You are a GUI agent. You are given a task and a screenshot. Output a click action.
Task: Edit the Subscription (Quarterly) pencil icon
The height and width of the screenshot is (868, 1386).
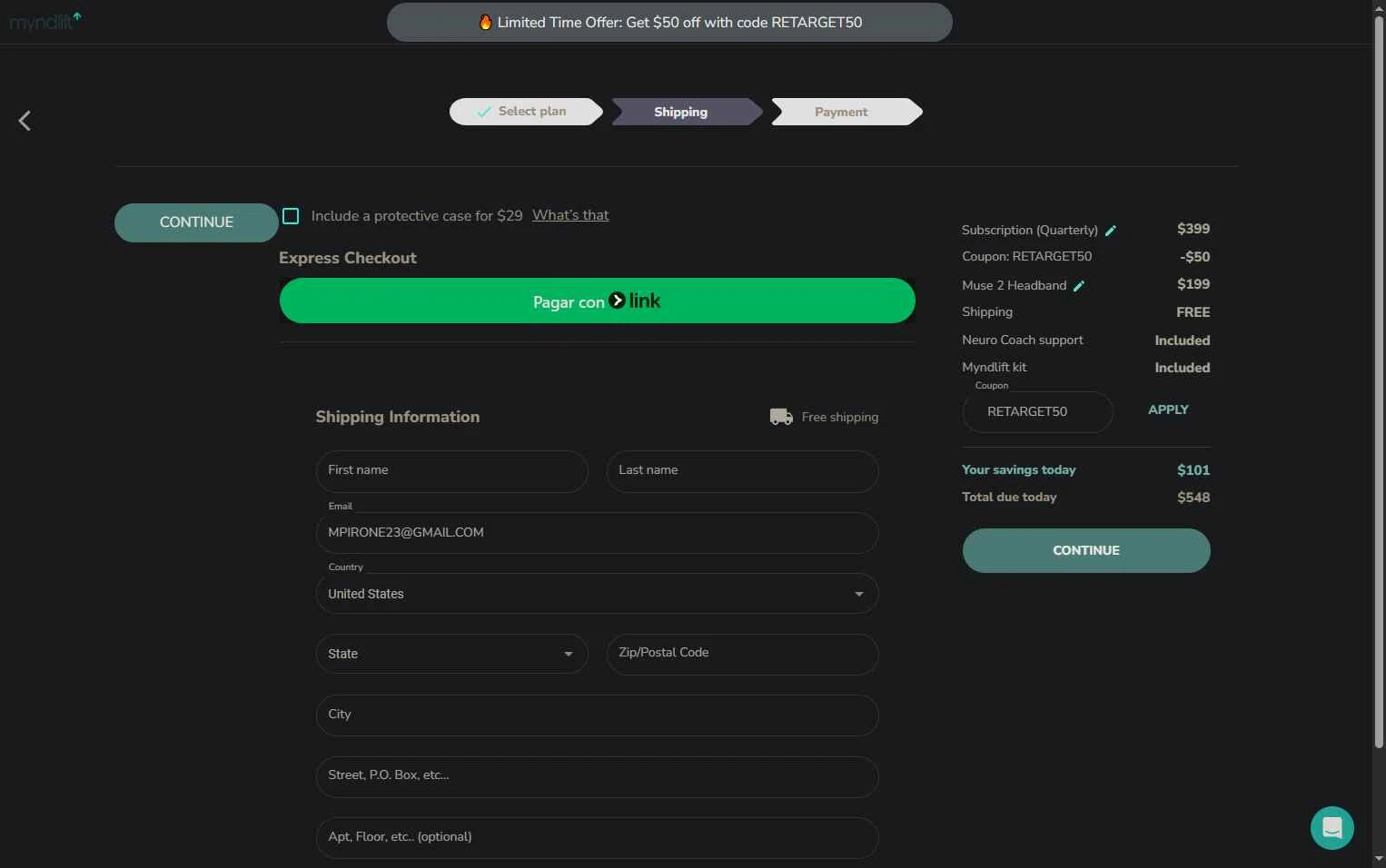point(1110,231)
